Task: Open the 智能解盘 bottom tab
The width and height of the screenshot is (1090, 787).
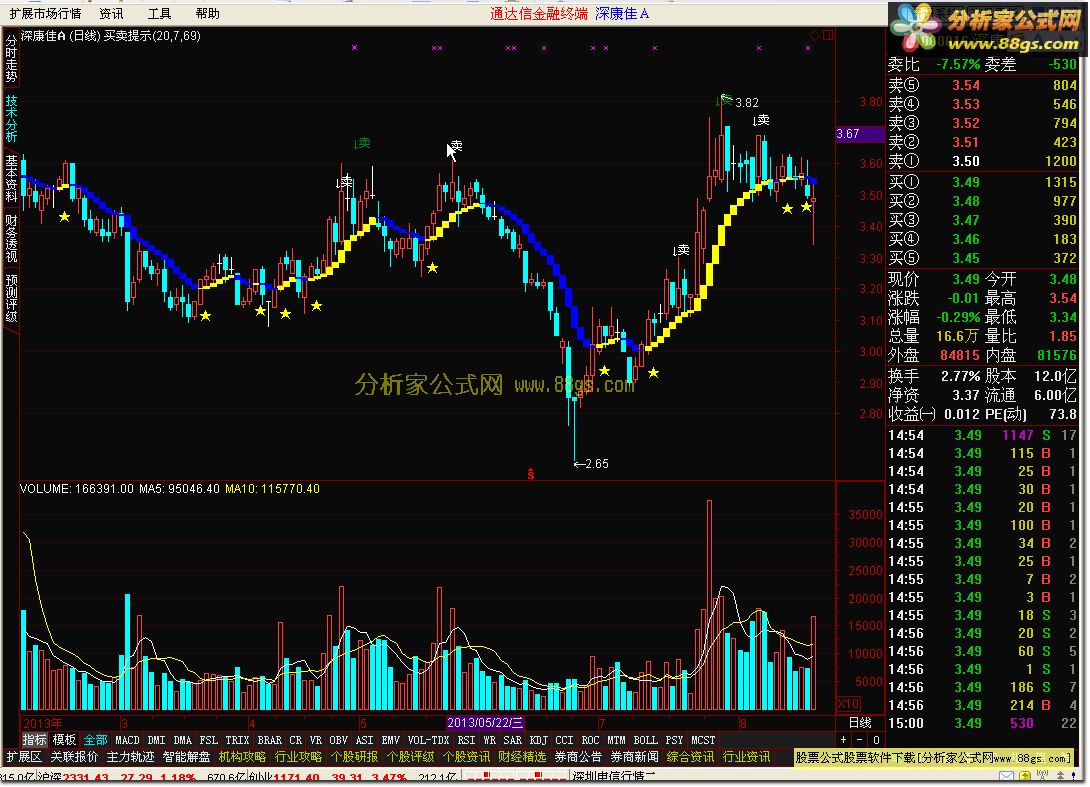Action: (x=186, y=757)
